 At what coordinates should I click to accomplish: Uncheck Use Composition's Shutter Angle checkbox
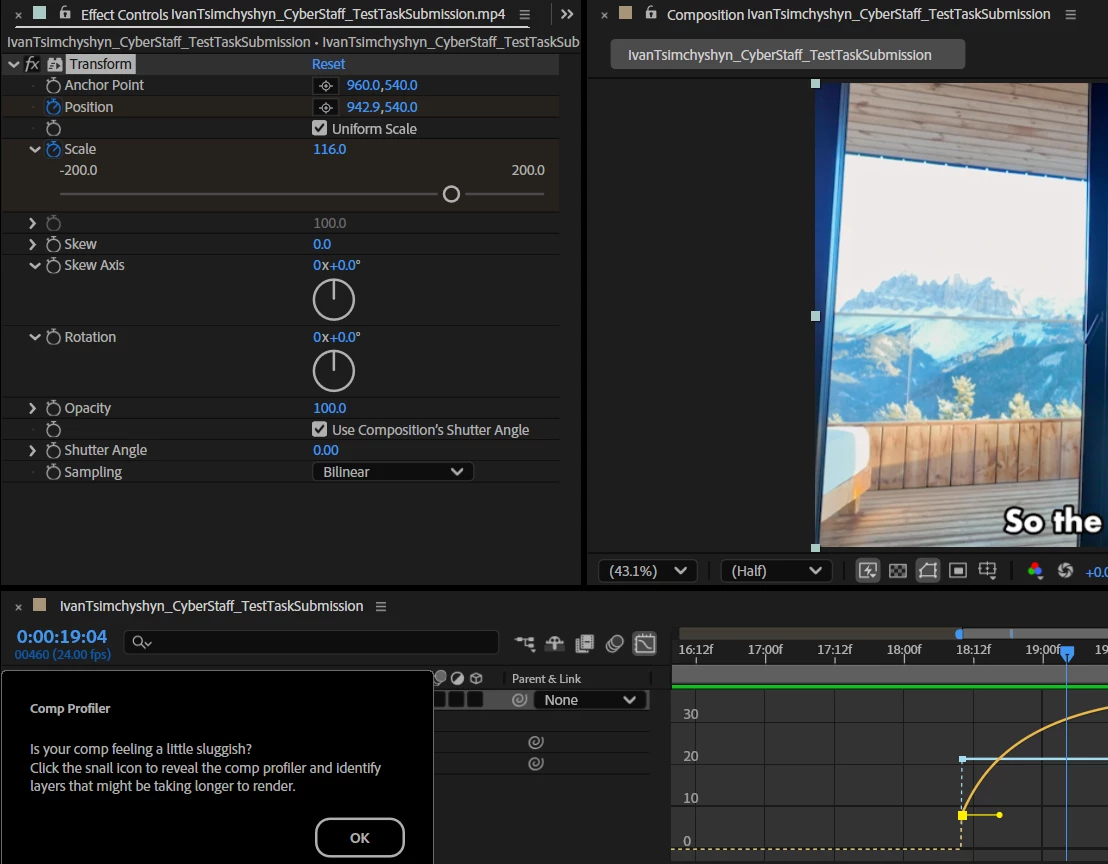pos(319,429)
